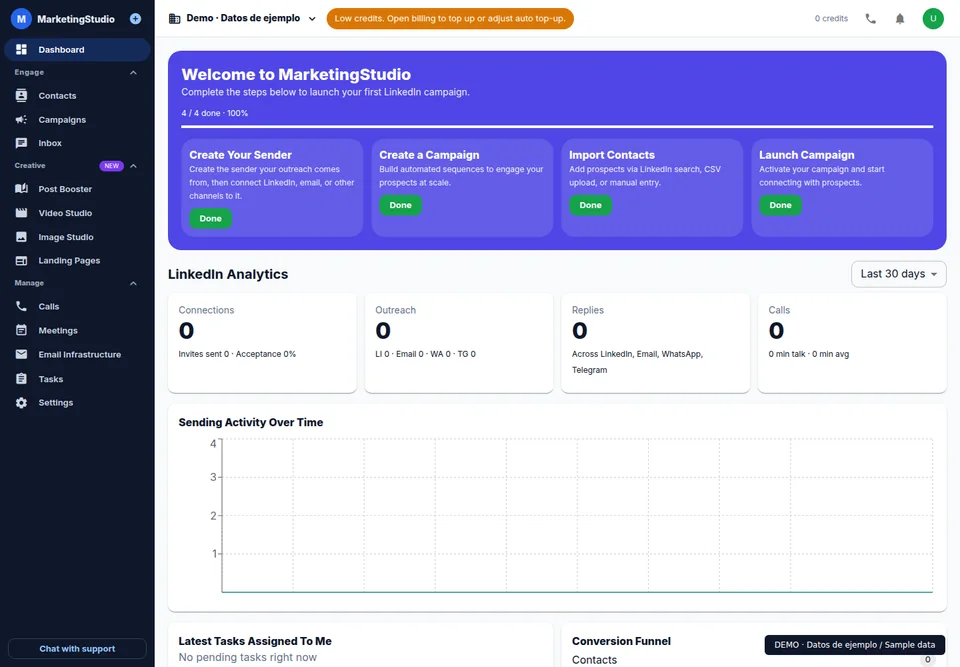Open Email Infrastructure page
960x667 pixels.
pyautogui.click(x=77, y=354)
